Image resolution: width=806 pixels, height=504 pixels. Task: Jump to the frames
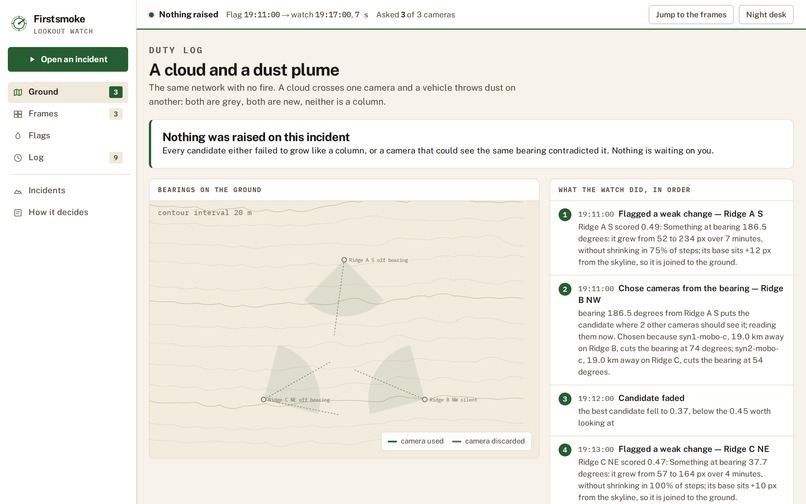(x=691, y=14)
